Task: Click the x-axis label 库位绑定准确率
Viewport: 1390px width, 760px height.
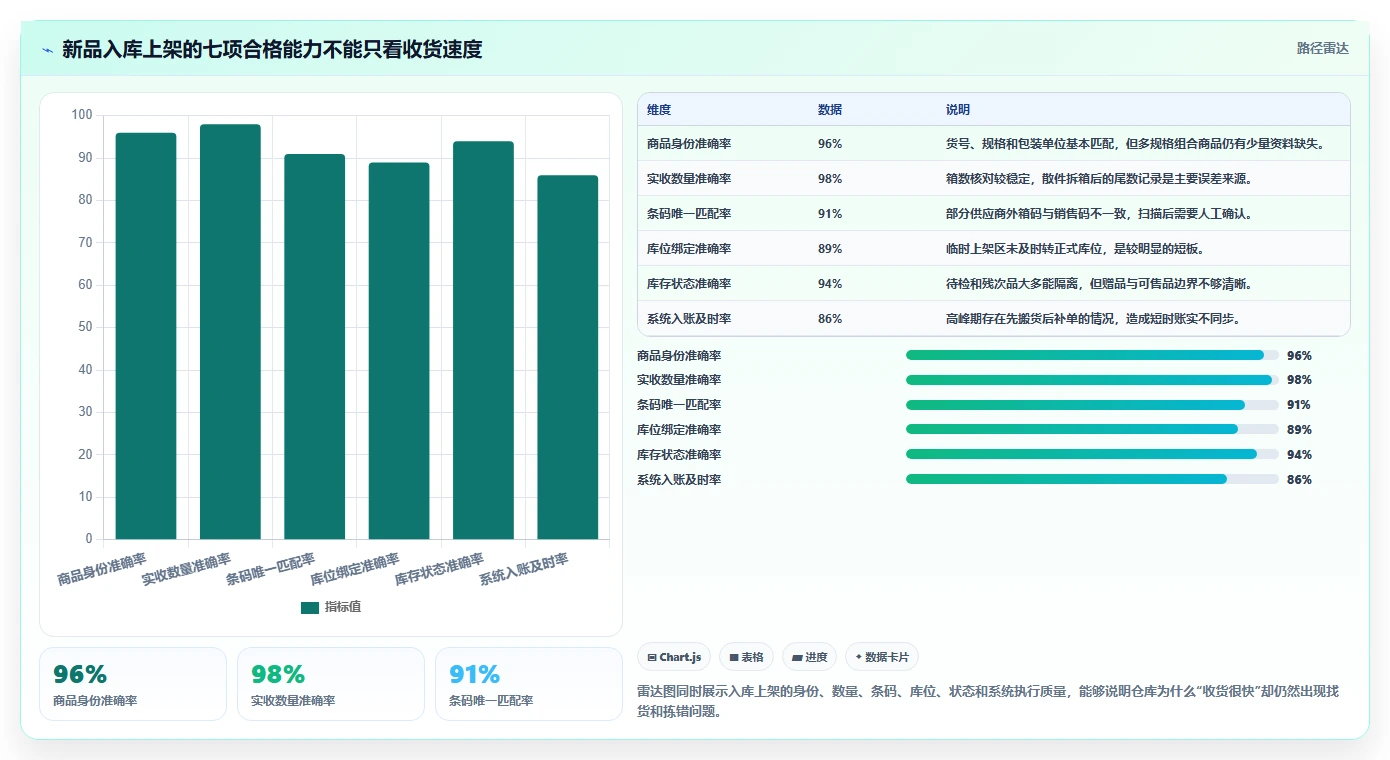Action: [x=354, y=569]
